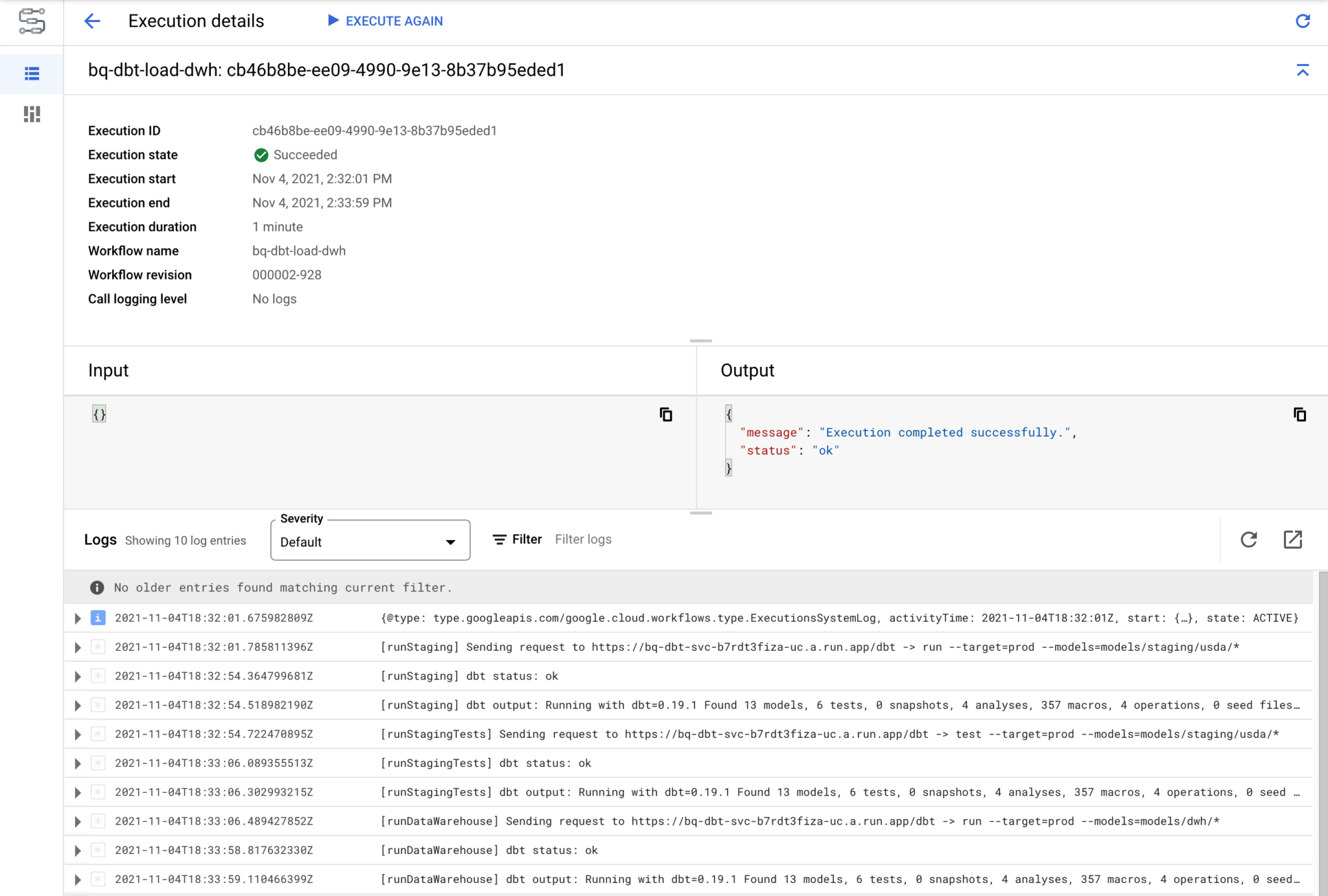Click the info icon beside 'No older entries found'
1328x896 pixels.
click(x=97, y=587)
